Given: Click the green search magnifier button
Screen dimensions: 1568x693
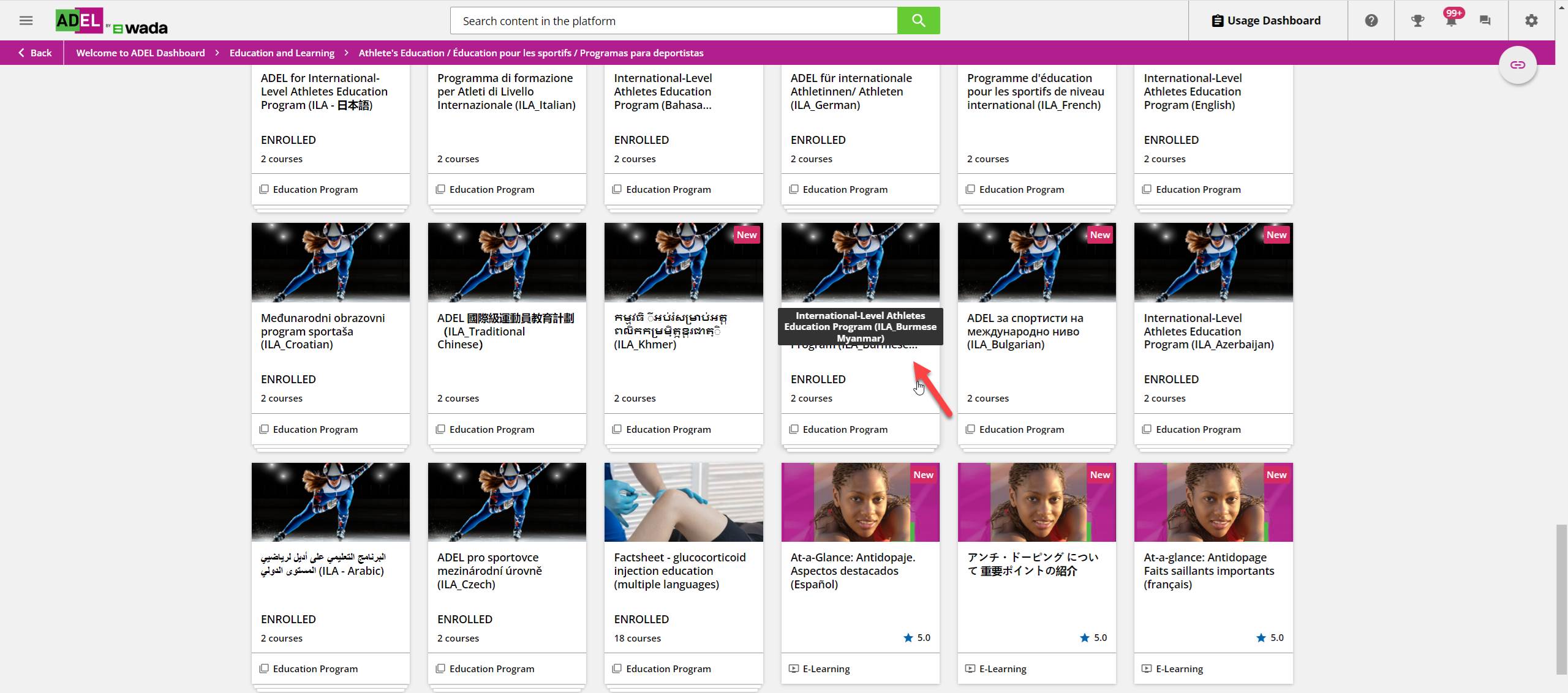Looking at the screenshot, I should 918,21.
